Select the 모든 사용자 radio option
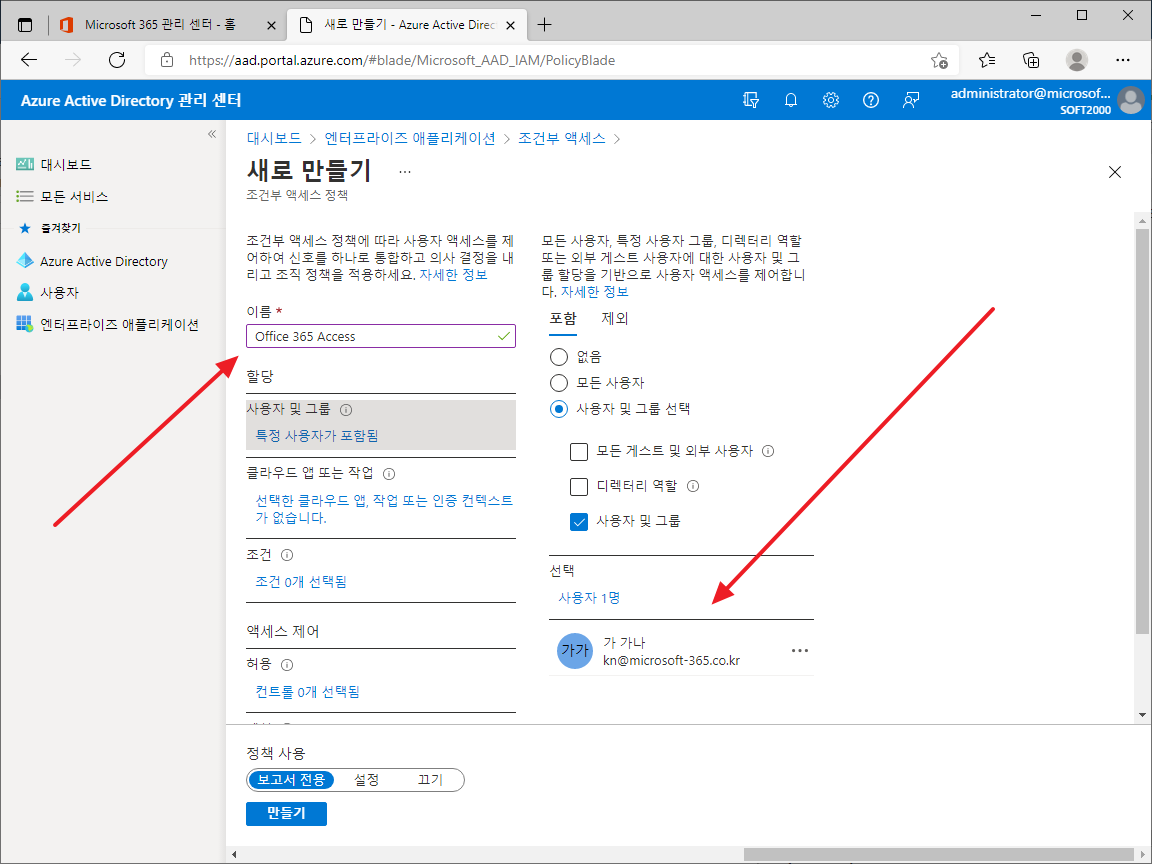This screenshot has width=1152, height=864. 559,383
